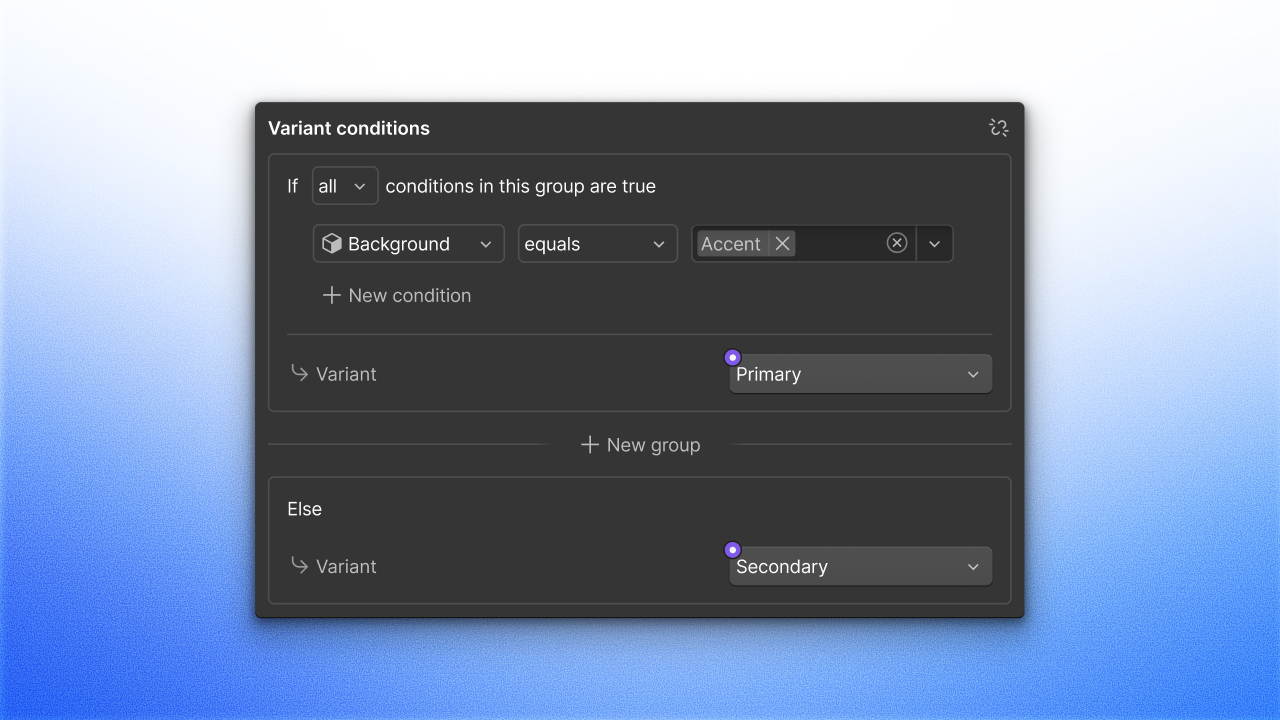
Task: Add a new condition to the group
Action: pyautogui.click(x=397, y=295)
